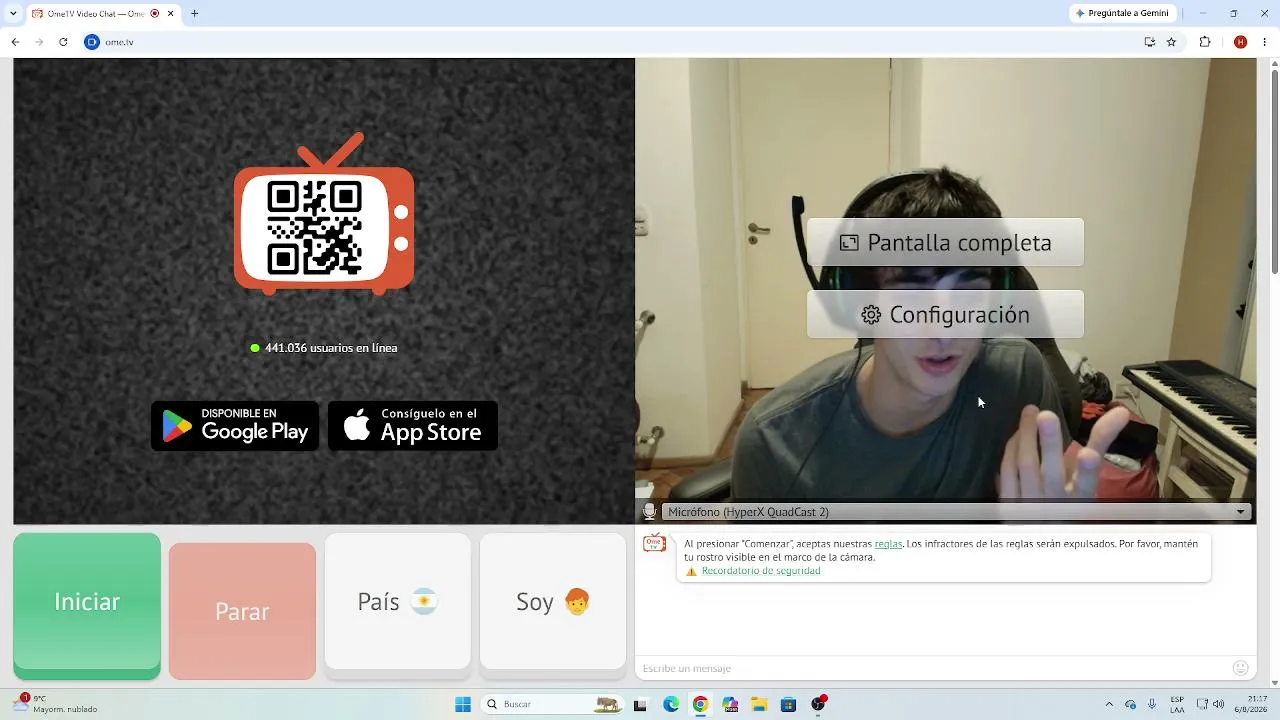Open the Chrome three-dot menu
Viewport: 1280px width, 720px height.
(x=1265, y=42)
